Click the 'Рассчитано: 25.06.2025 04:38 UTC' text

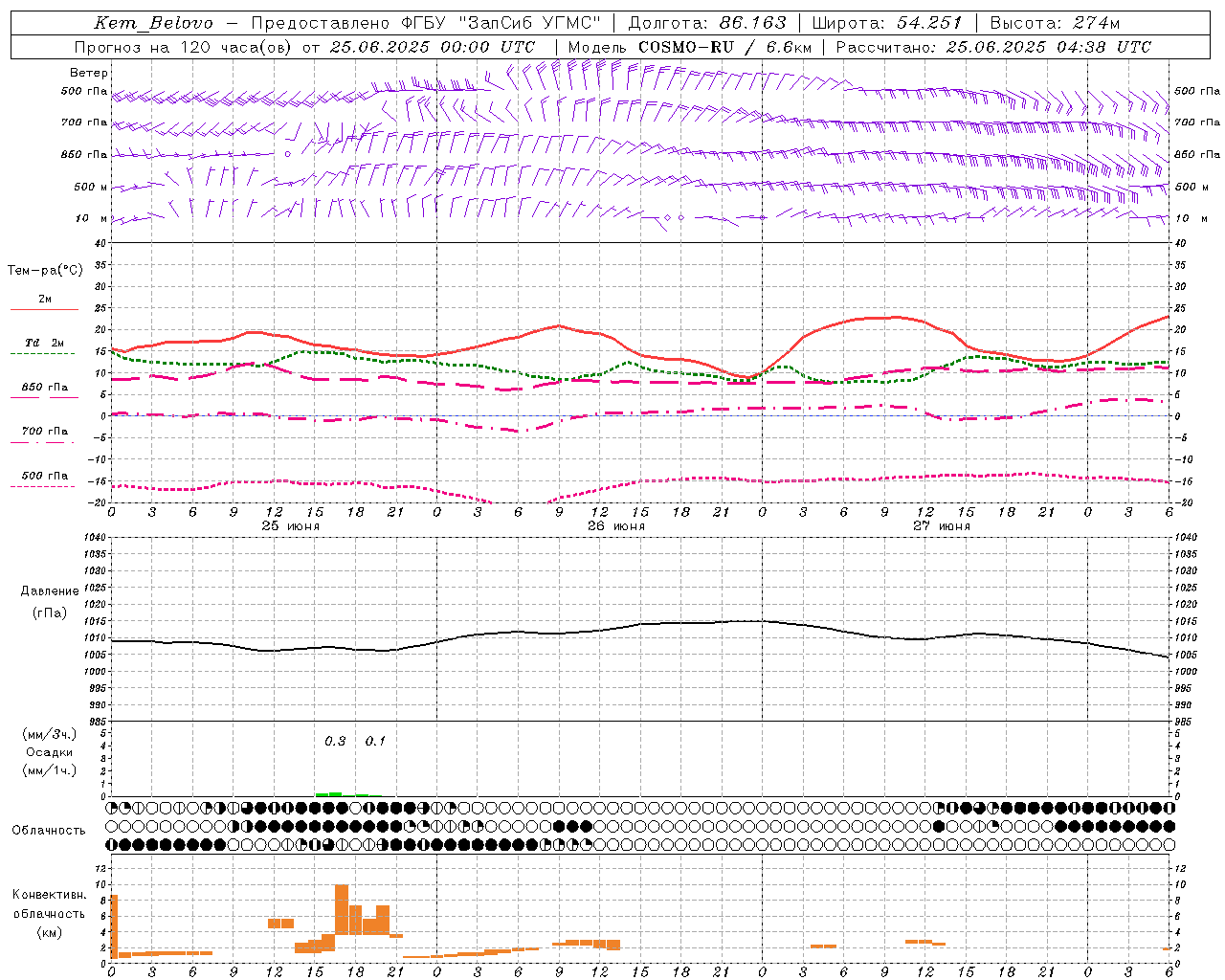tap(993, 47)
